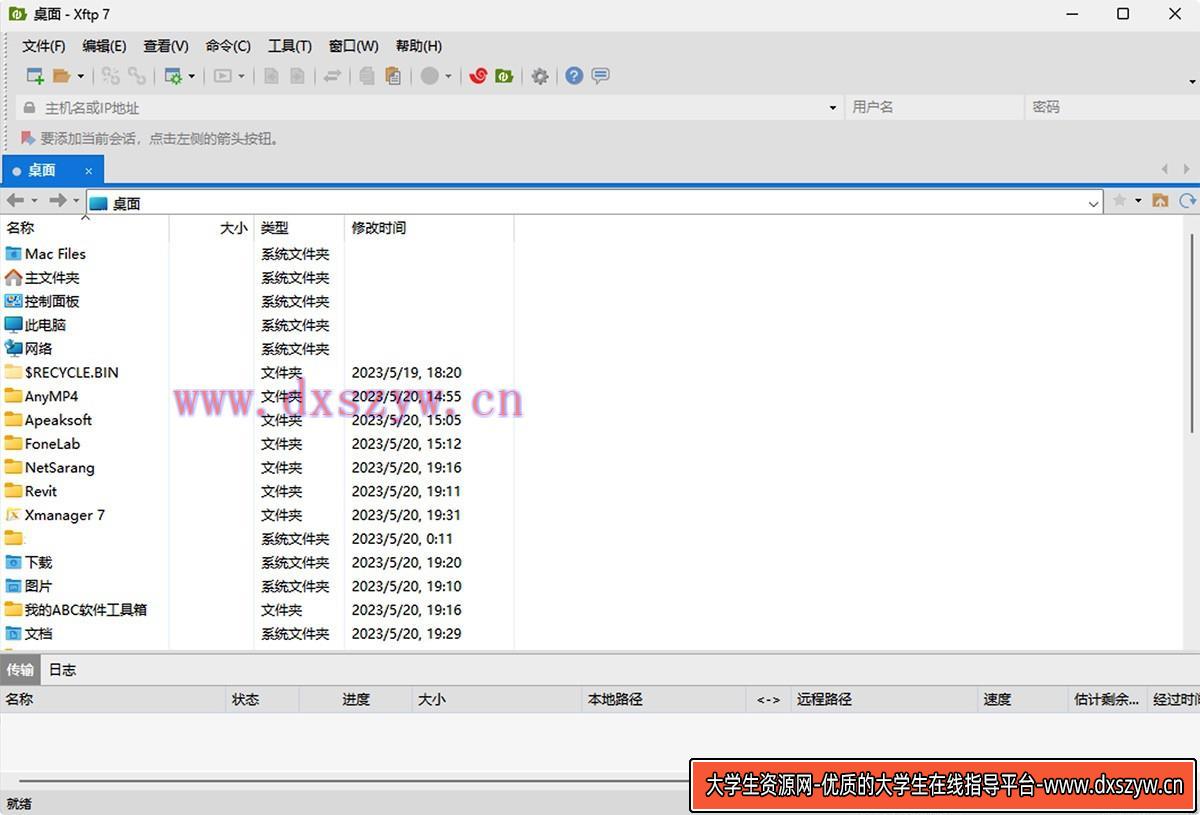Screen dimensions: 1200x815
Task: Click the feedback speech-bubble icon
Action: point(601,76)
